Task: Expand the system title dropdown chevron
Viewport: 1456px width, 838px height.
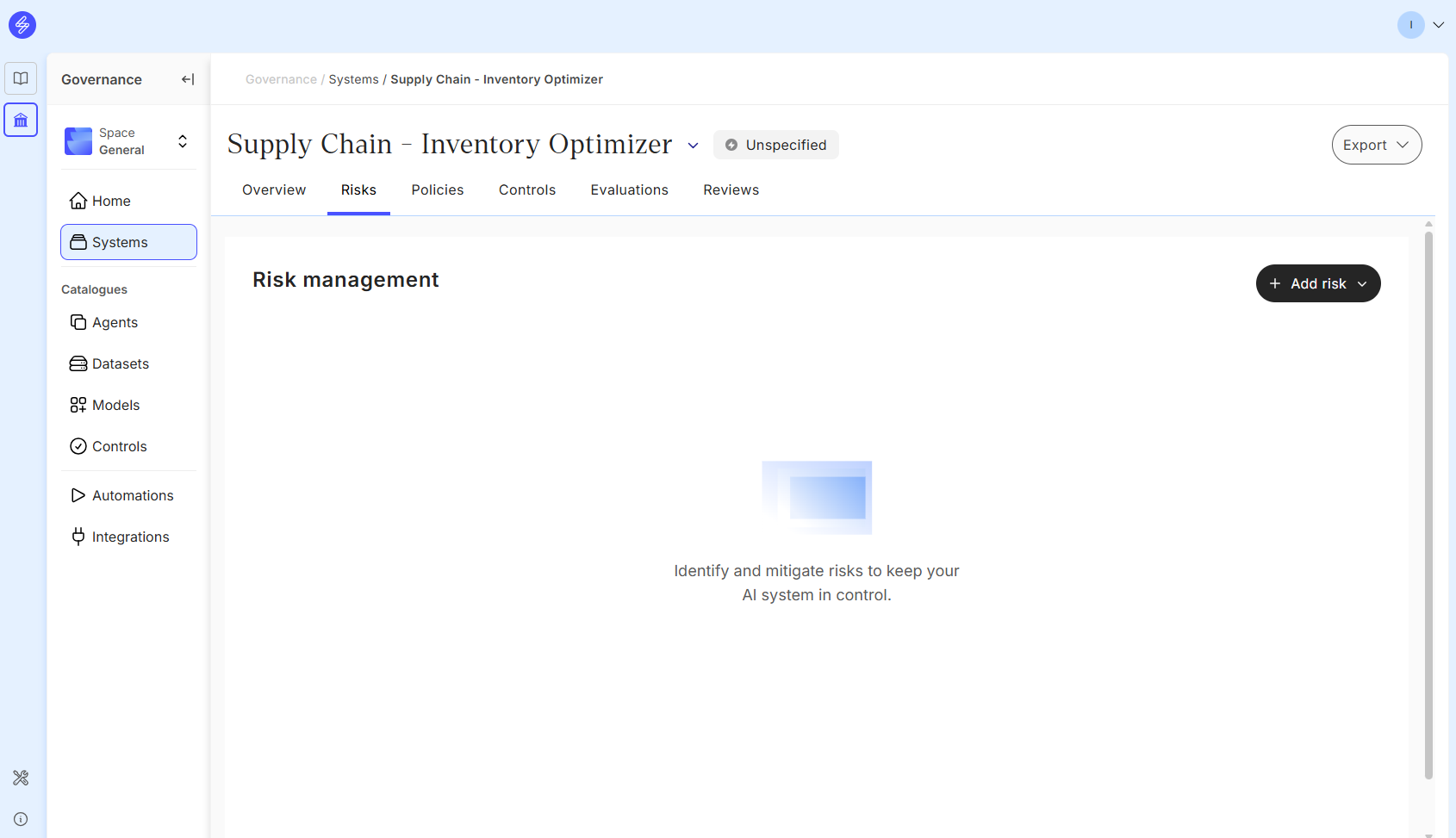Action: point(693,146)
